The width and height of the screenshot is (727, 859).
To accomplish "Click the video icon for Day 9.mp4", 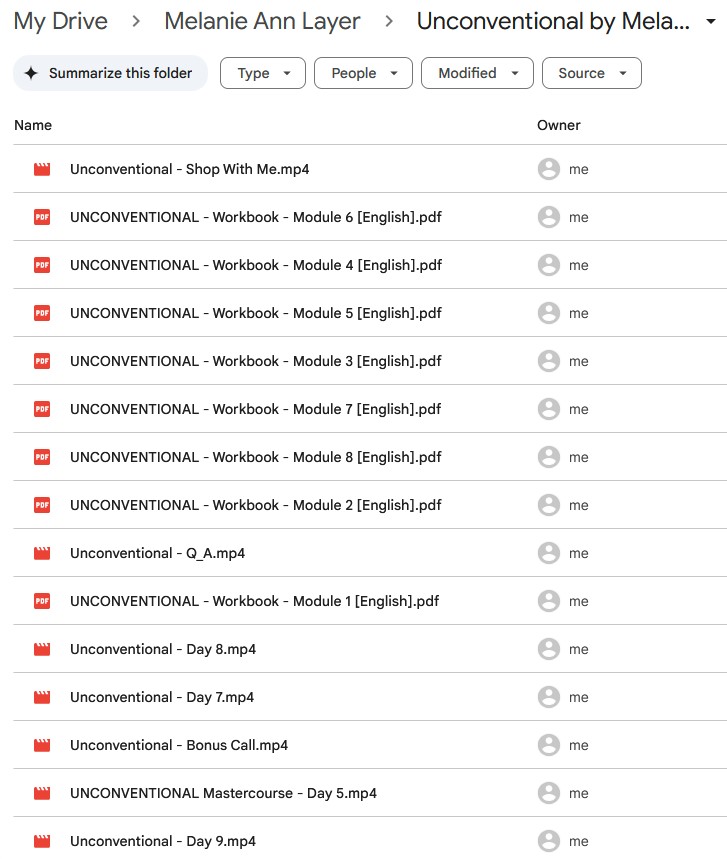I will (42, 842).
